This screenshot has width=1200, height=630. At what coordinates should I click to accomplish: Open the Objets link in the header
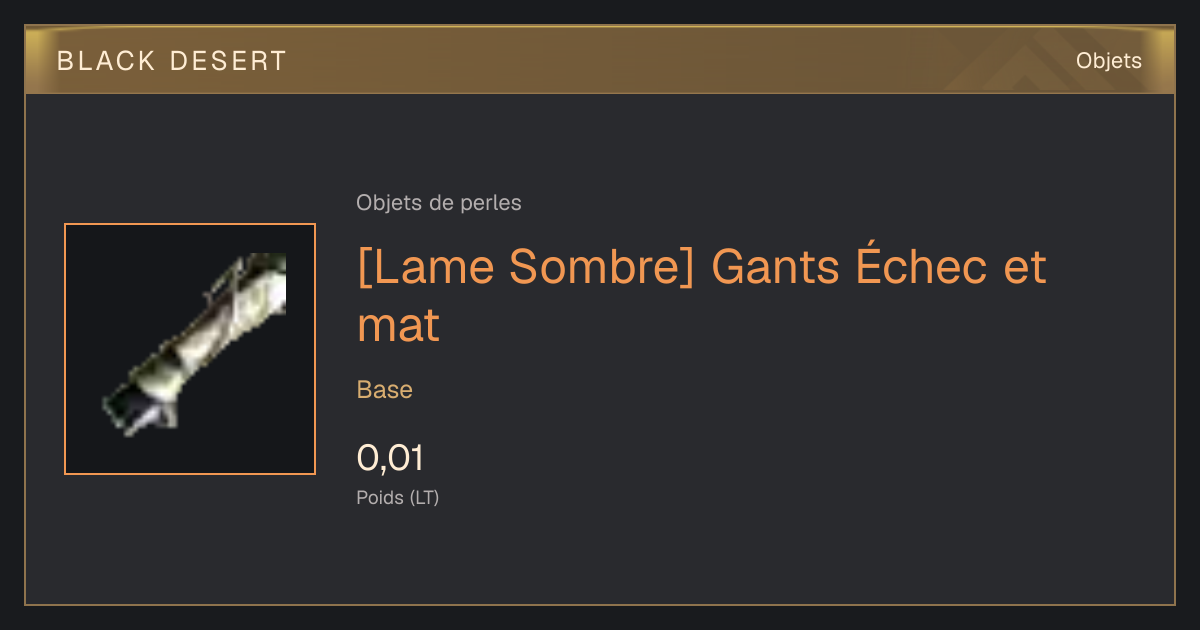1108,61
